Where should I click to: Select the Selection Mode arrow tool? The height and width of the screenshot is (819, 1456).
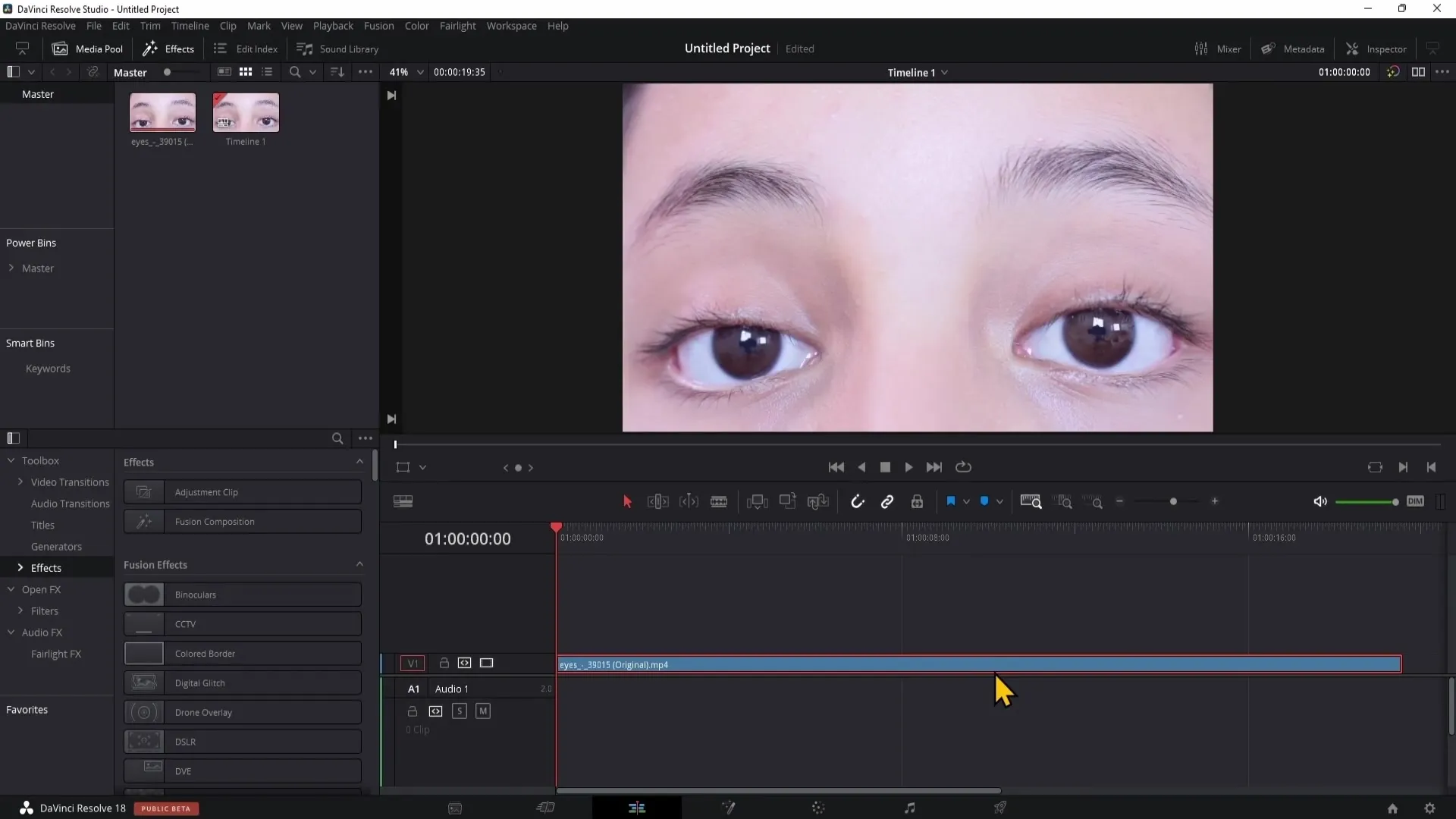(627, 501)
